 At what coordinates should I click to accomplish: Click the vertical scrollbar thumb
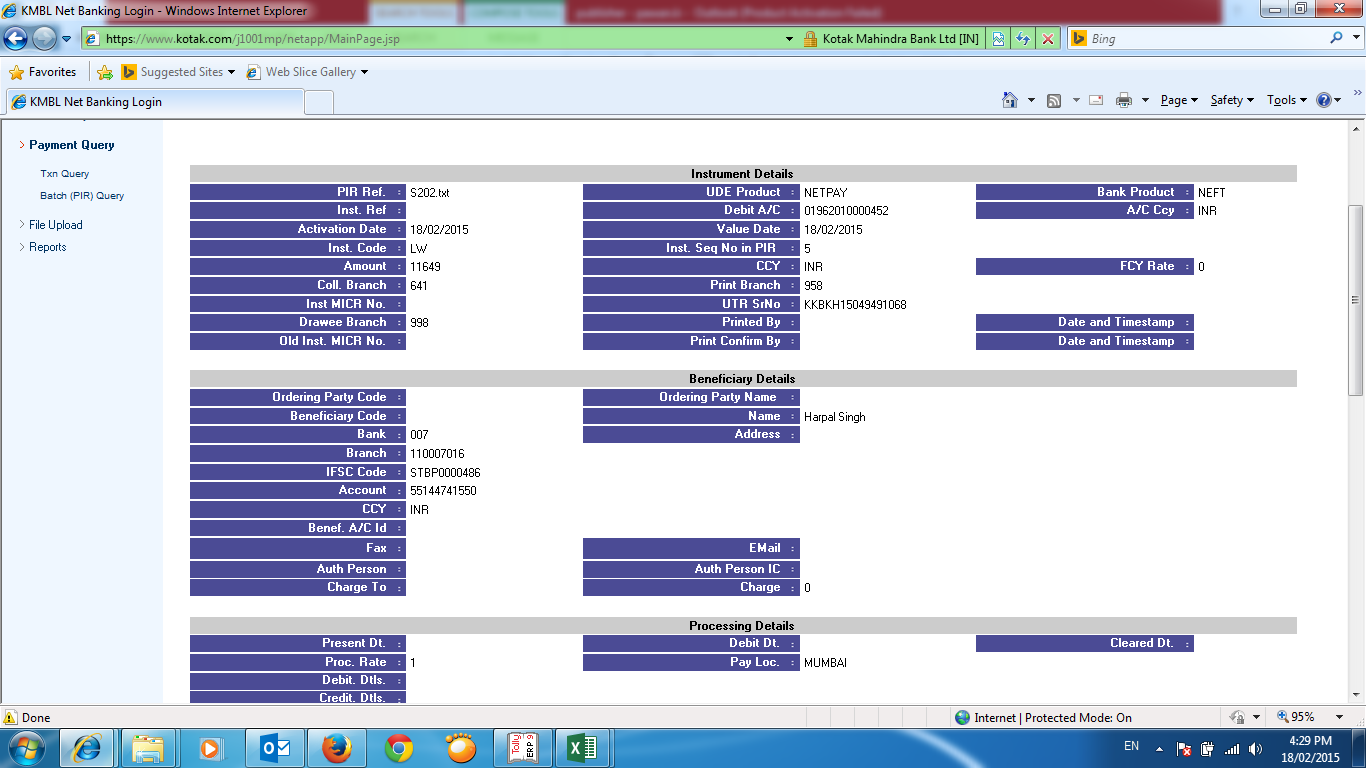click(x=1356, y=300)
